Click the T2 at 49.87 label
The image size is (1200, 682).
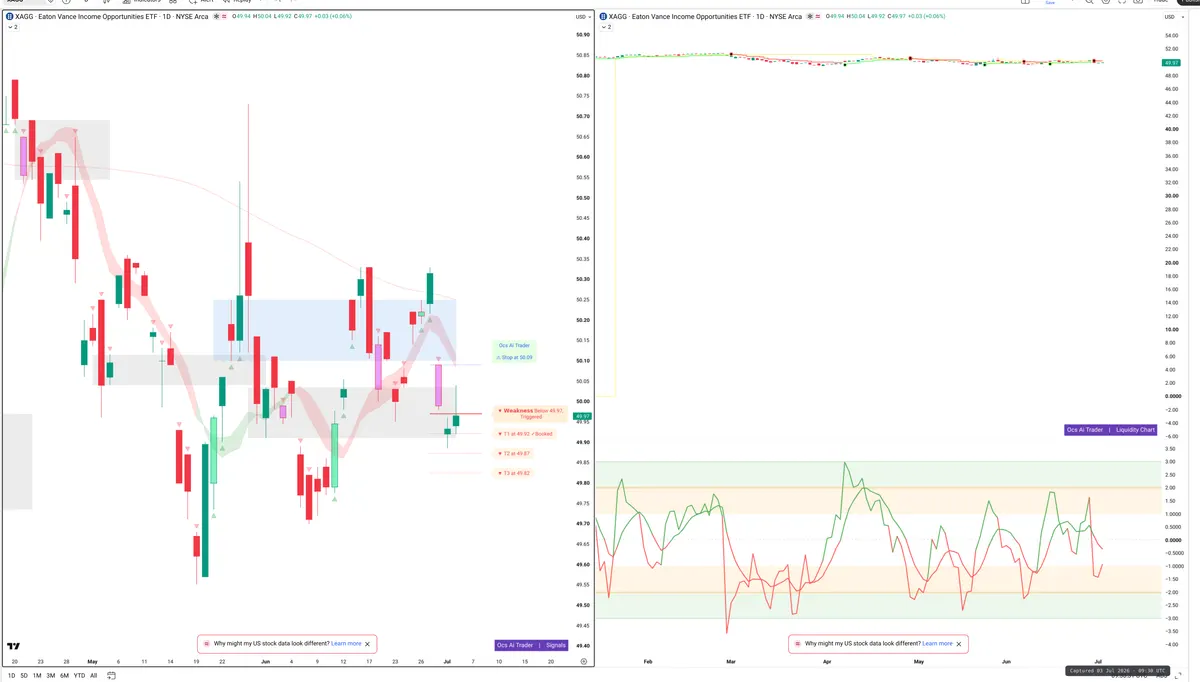pos(514,453)
